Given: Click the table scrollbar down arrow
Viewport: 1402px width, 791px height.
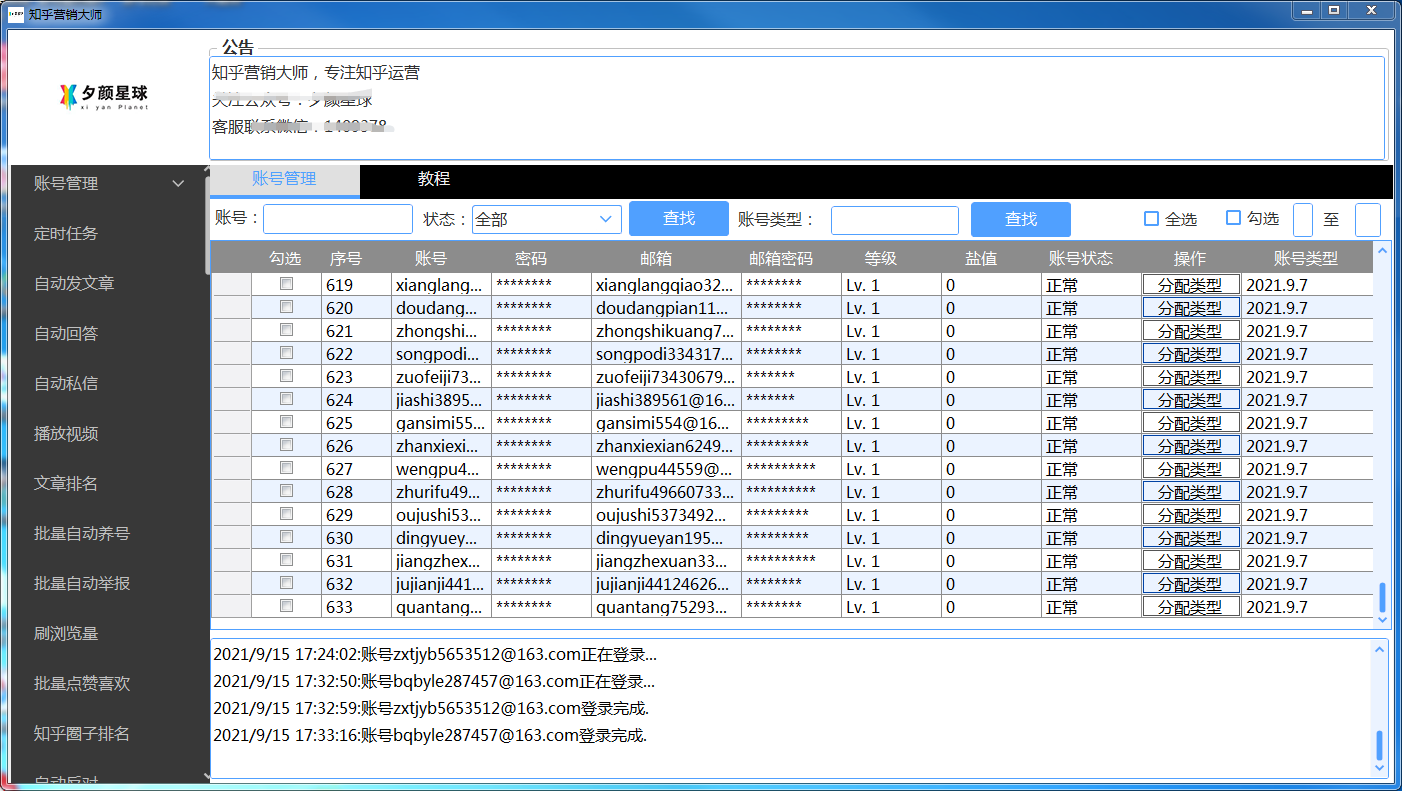Looking at the screenshot, I should (1382, 620).
